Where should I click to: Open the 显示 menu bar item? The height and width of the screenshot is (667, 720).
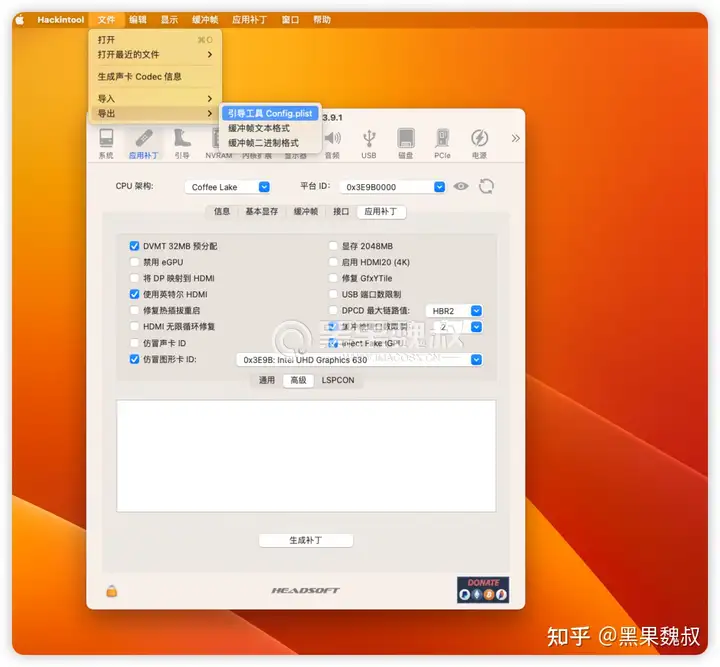tap(169, 20)
